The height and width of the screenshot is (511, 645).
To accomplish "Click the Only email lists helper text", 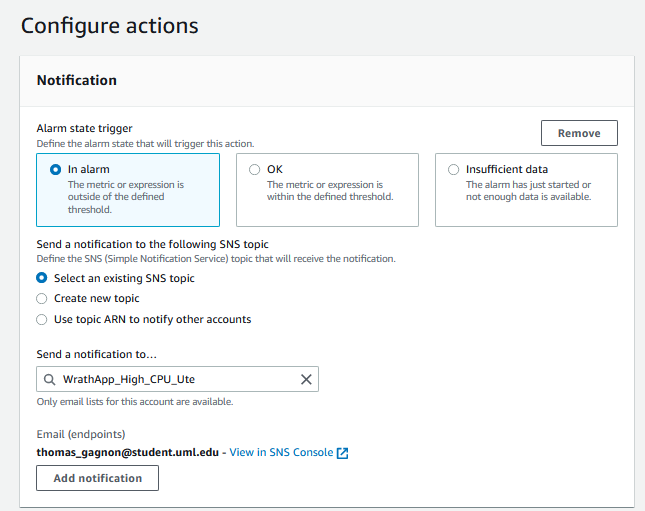I will (x=135, y=402).
